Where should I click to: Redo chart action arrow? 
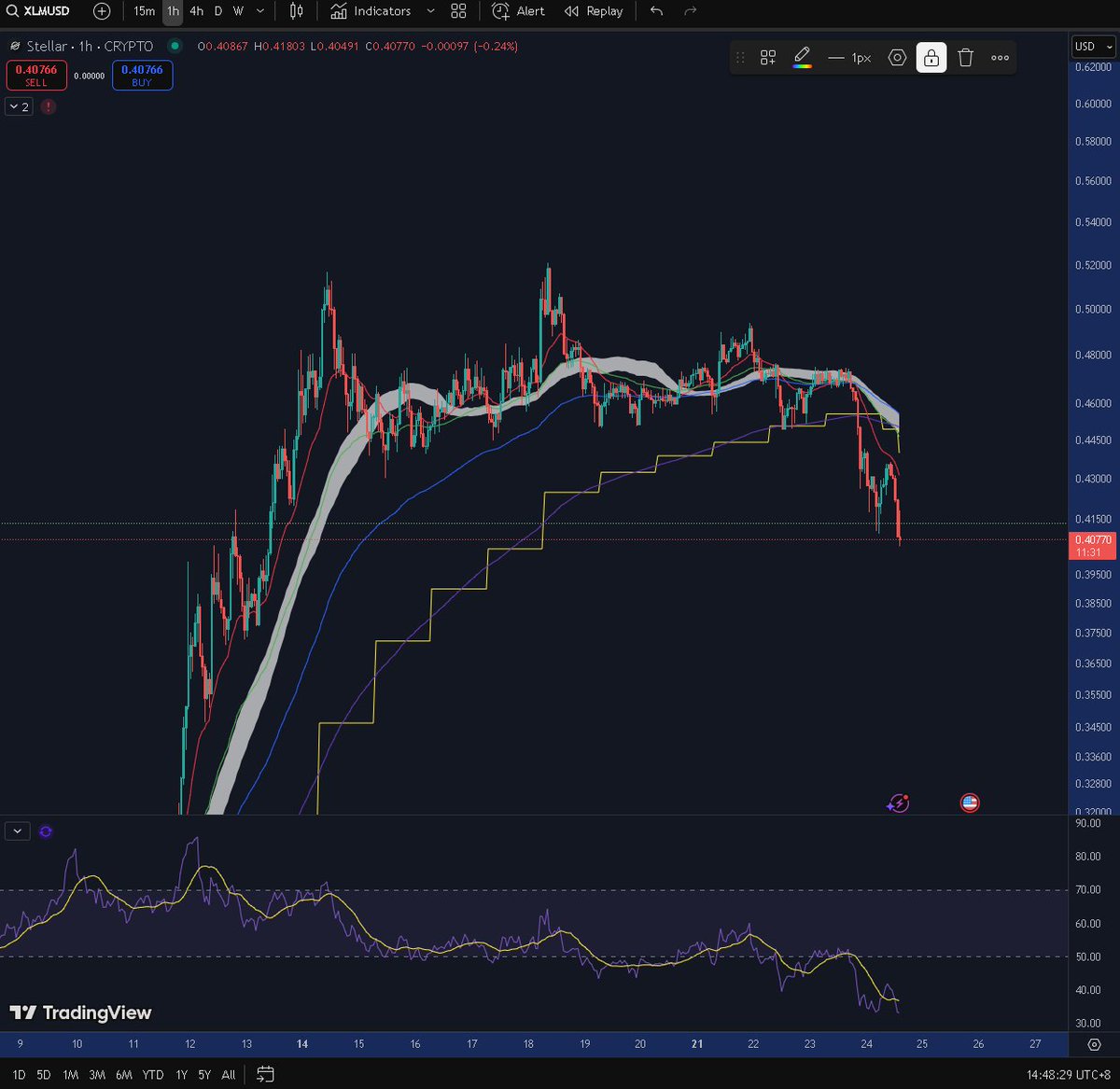click(691, 11)
